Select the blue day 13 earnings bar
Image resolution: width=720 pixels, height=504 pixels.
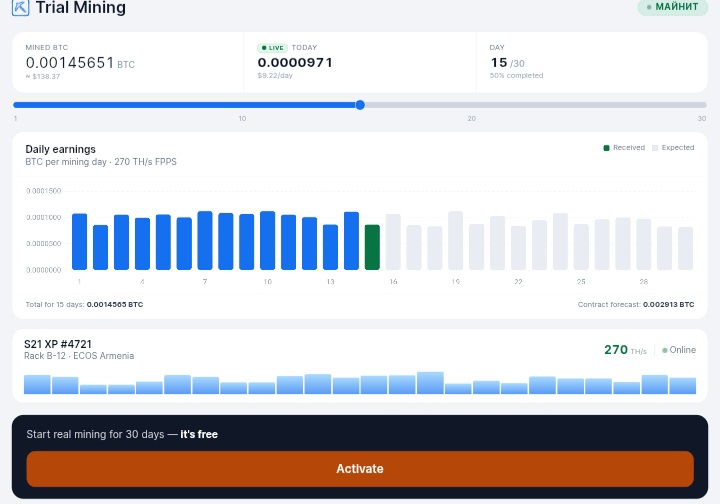tap(330, 247)
